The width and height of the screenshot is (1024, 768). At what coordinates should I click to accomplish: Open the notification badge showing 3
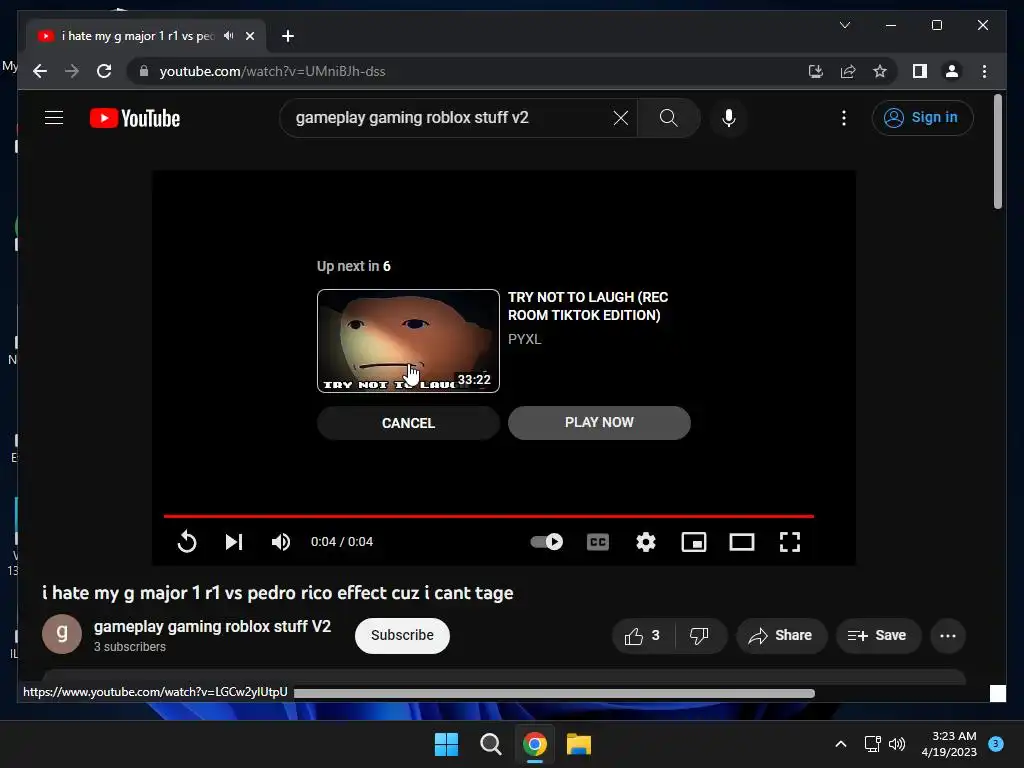pyautogui.click(x=996, y=743)
